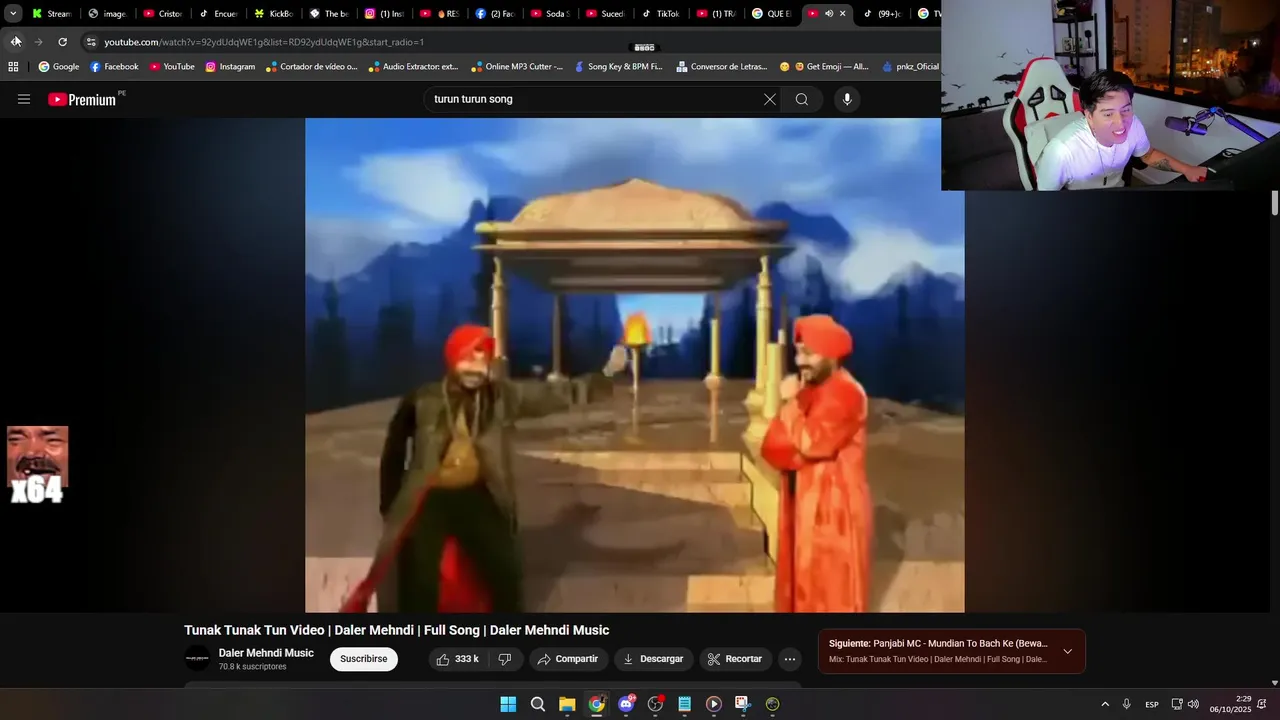Click the browser back arrow
The width and height of the screenshot is (1280, 720).
click(x=15, y=42)
